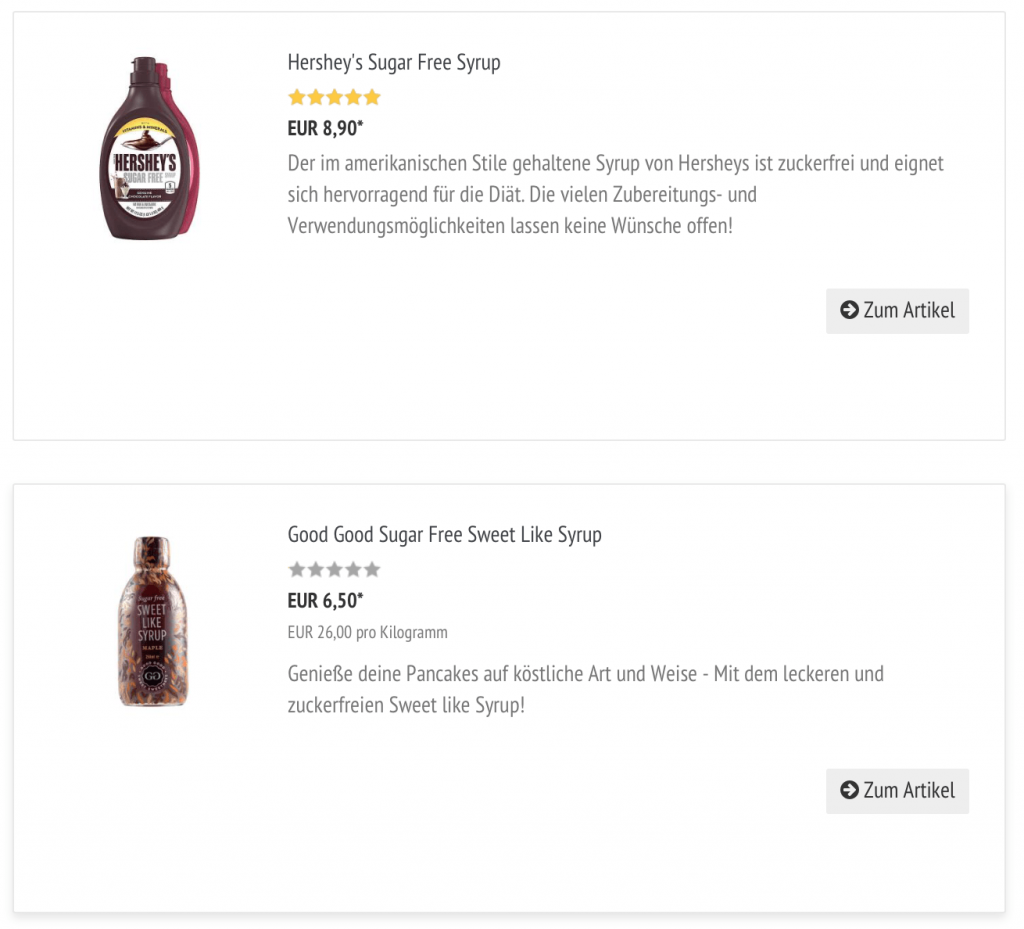1024x929 pixels.
Task: Select the third grey star under Good Good Syrup
Action: click(335, 570)
